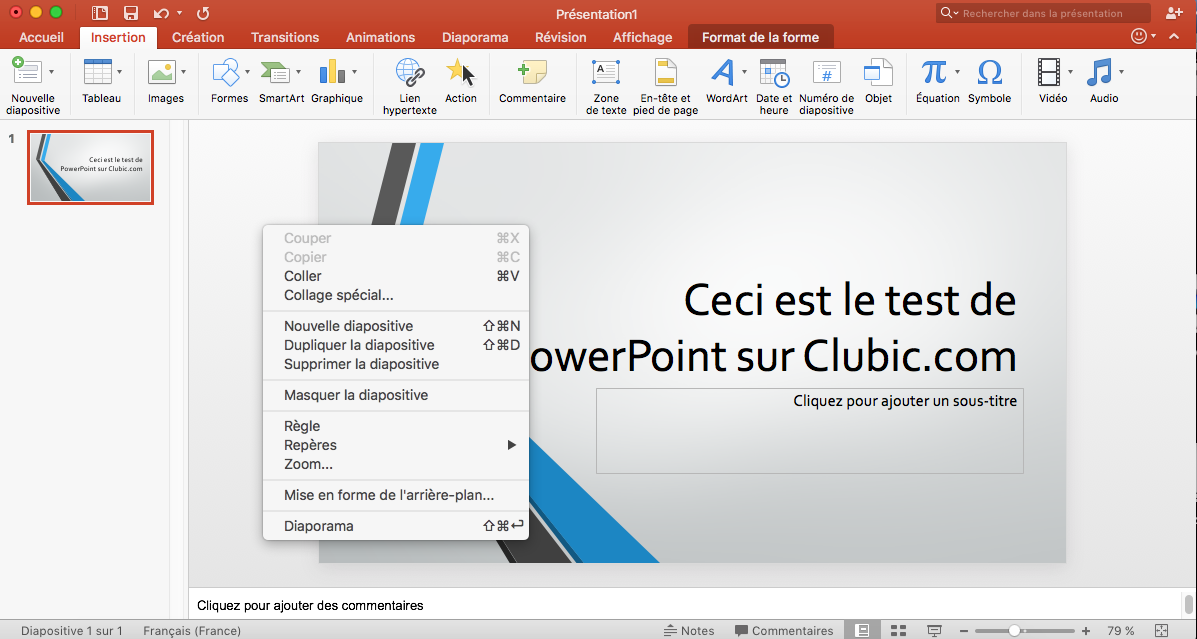Open the Images dropdown arrow
Viewport: 1197px width, 639px height.
pyautogui.click(x=183, y=73)
